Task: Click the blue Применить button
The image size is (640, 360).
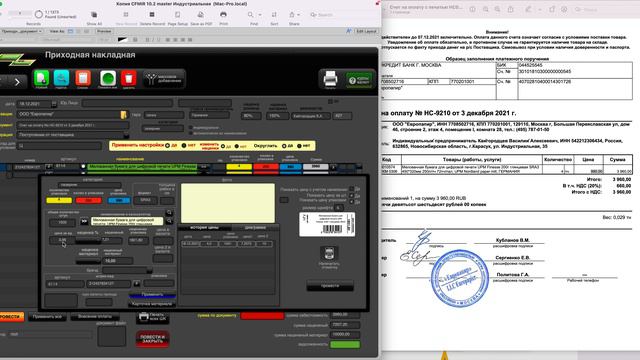Action: 152,295
